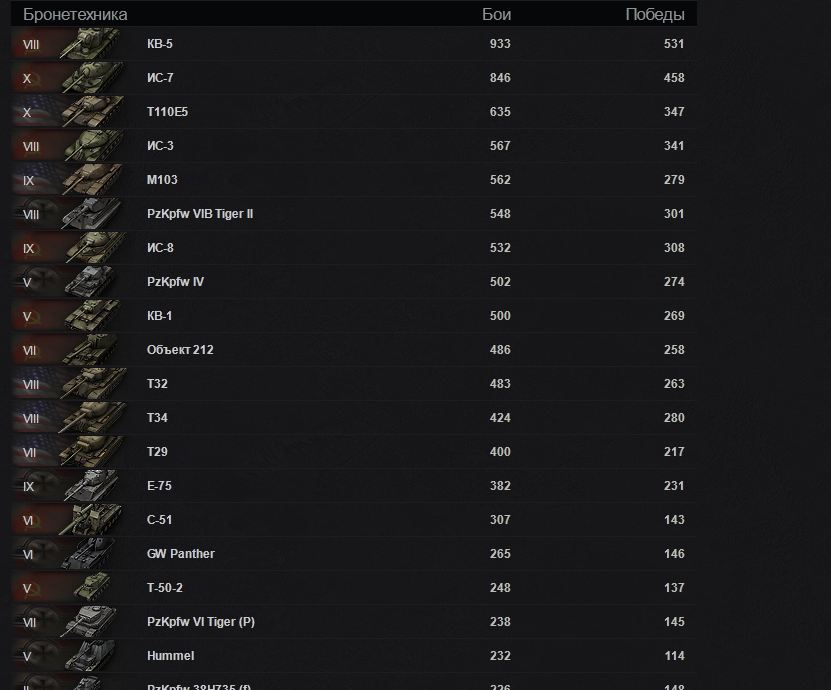
Task: Select the T29 row name
Action: tap(157, 452)
